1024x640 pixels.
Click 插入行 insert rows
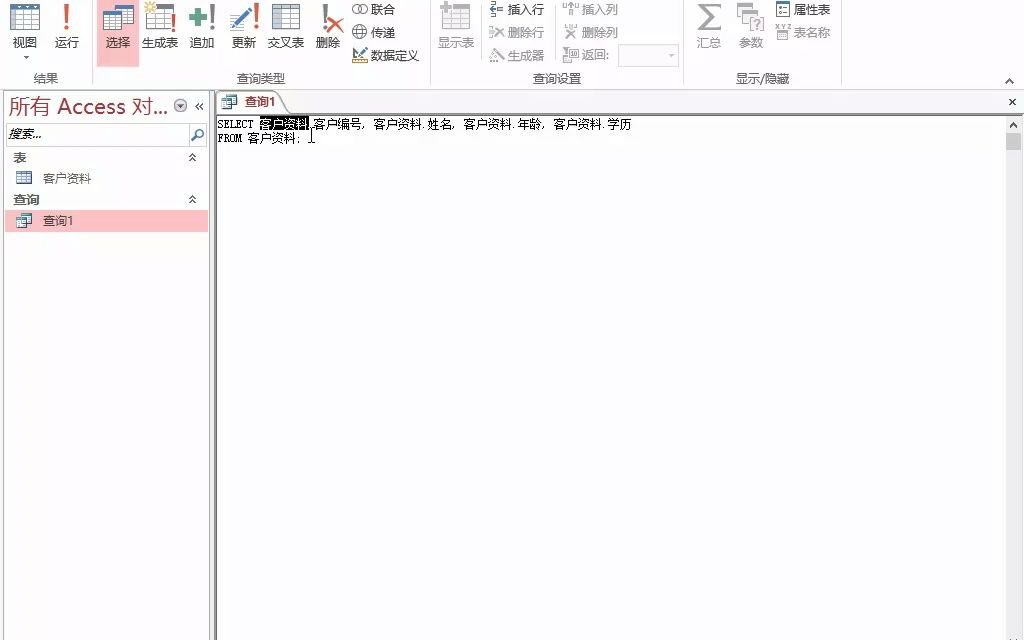[517, 10]
